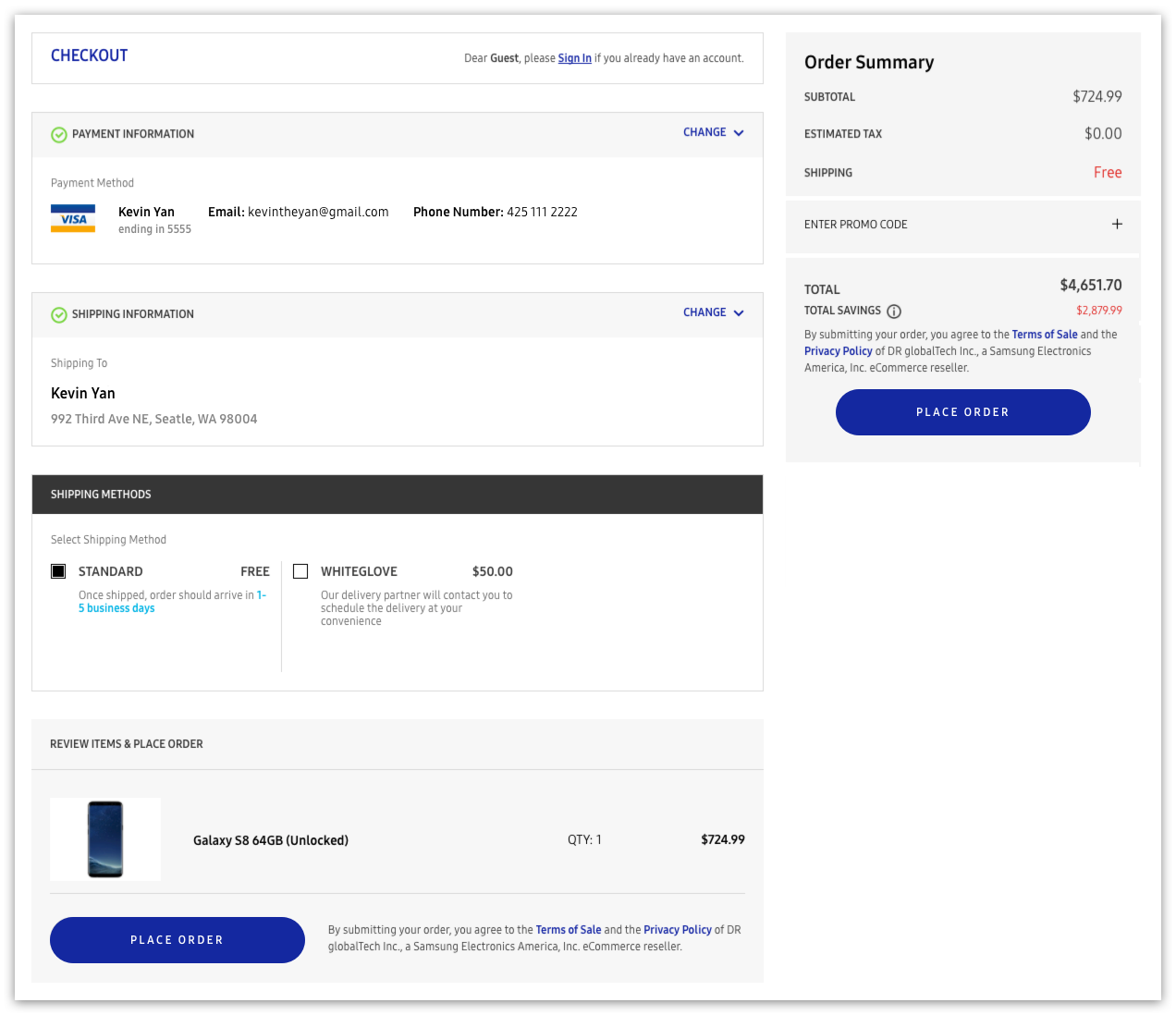Open Terms of Sale in Order Summary
Screen dimensions: 1176x1015
[x=1044, y=335]
